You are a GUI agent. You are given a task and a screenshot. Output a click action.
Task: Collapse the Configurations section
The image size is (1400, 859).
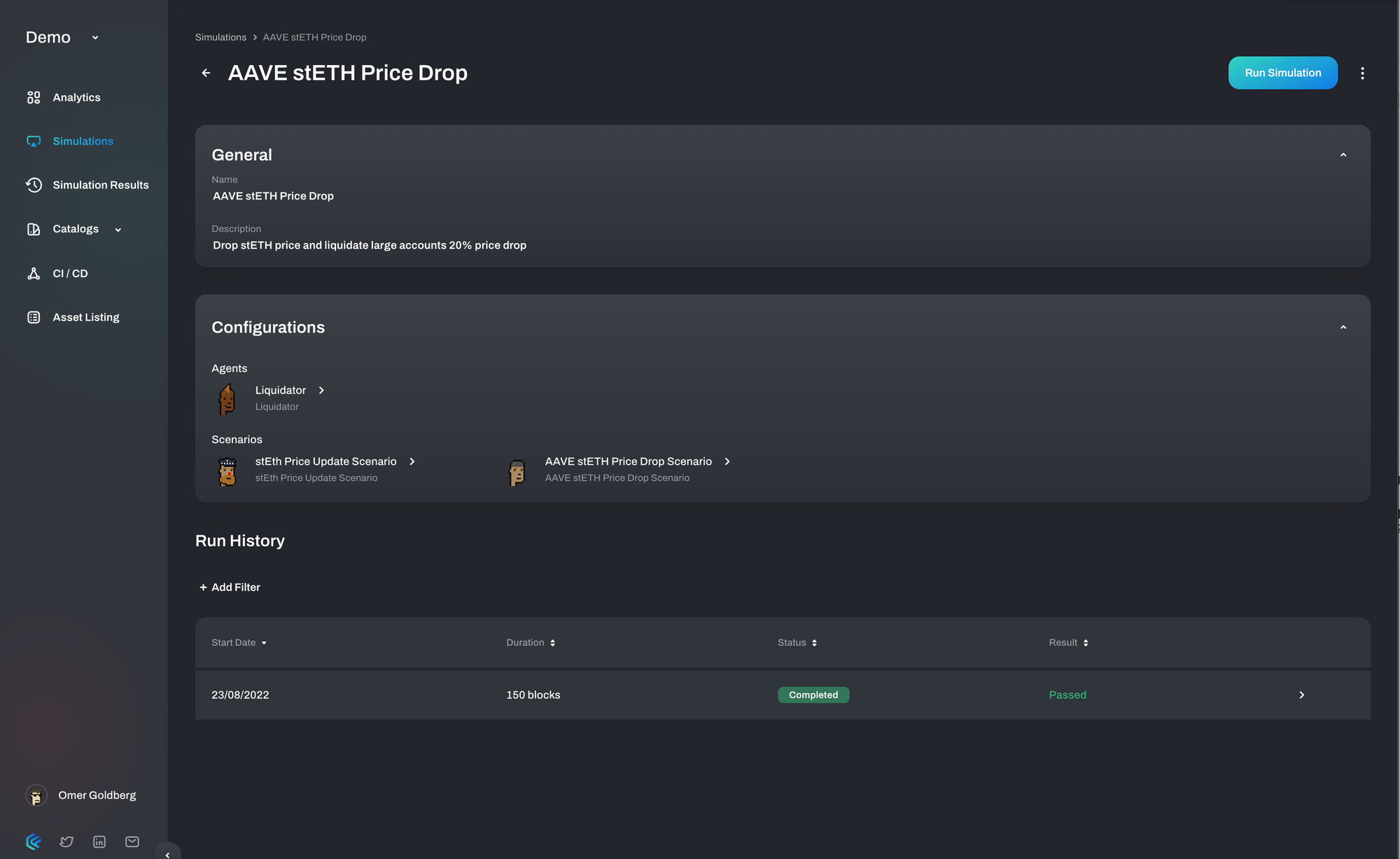1343,328
